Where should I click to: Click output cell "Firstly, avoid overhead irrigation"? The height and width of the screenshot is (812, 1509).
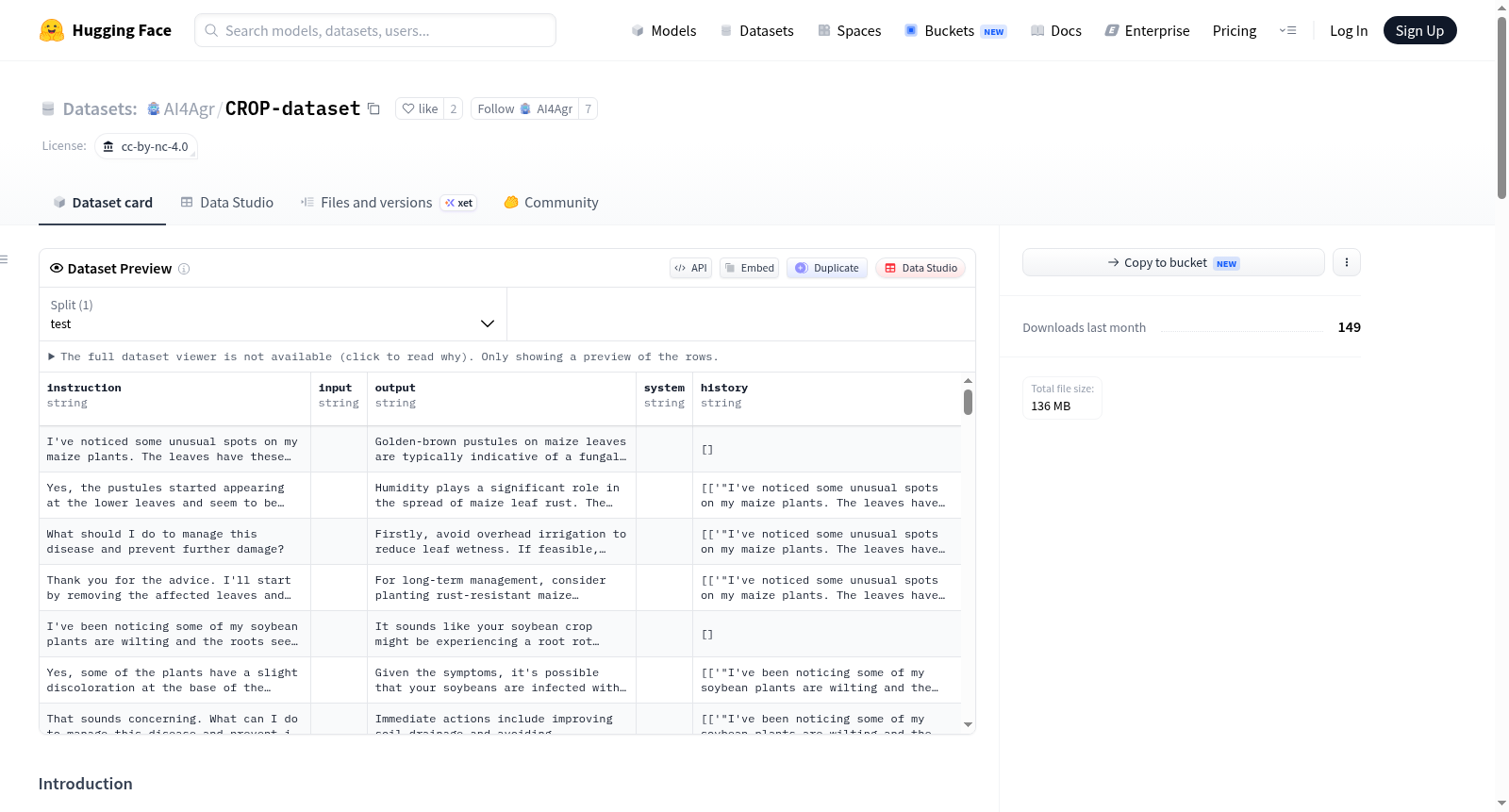[502, 541]
